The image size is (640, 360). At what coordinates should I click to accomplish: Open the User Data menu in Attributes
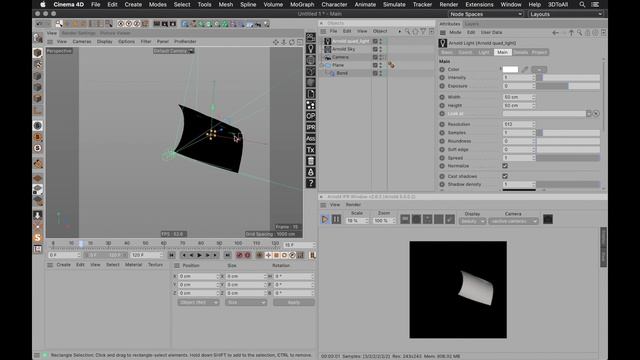pyautogui.click(x=491, y=32)
